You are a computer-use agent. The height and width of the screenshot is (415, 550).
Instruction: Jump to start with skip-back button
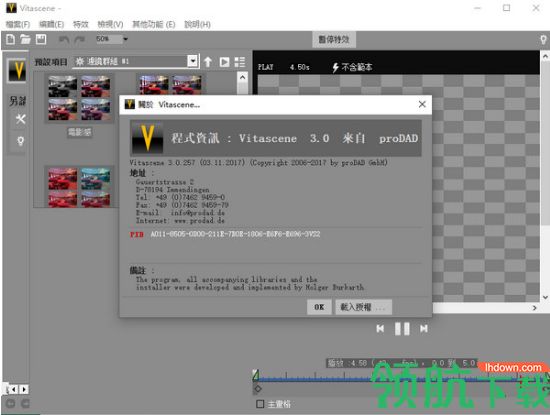[x=380, y=329]
